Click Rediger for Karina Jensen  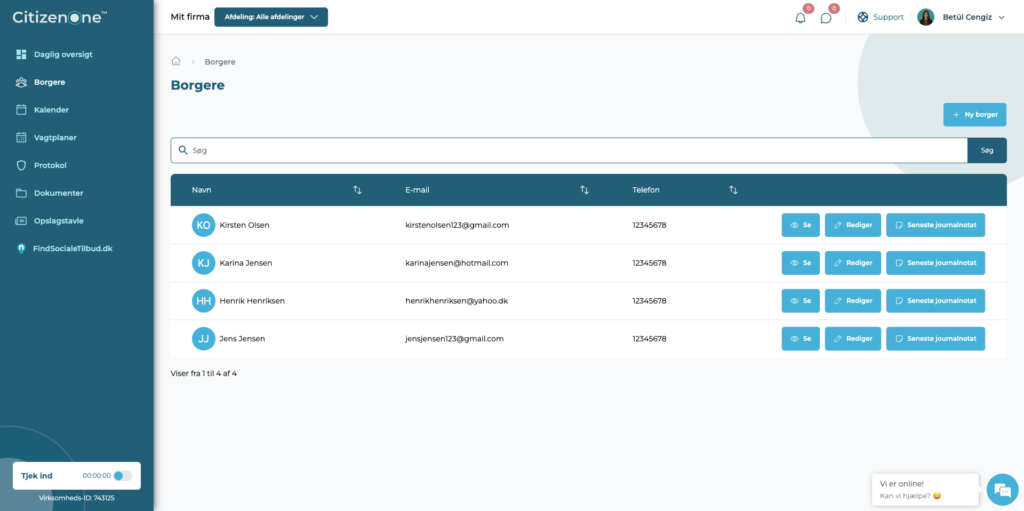click(x=853, y=263)
